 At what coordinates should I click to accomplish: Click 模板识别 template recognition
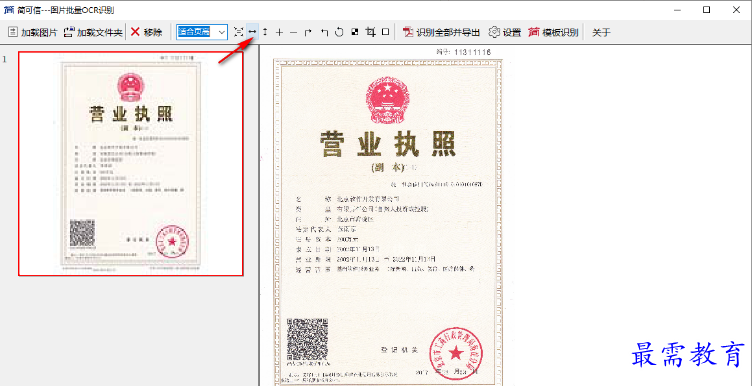553,32
